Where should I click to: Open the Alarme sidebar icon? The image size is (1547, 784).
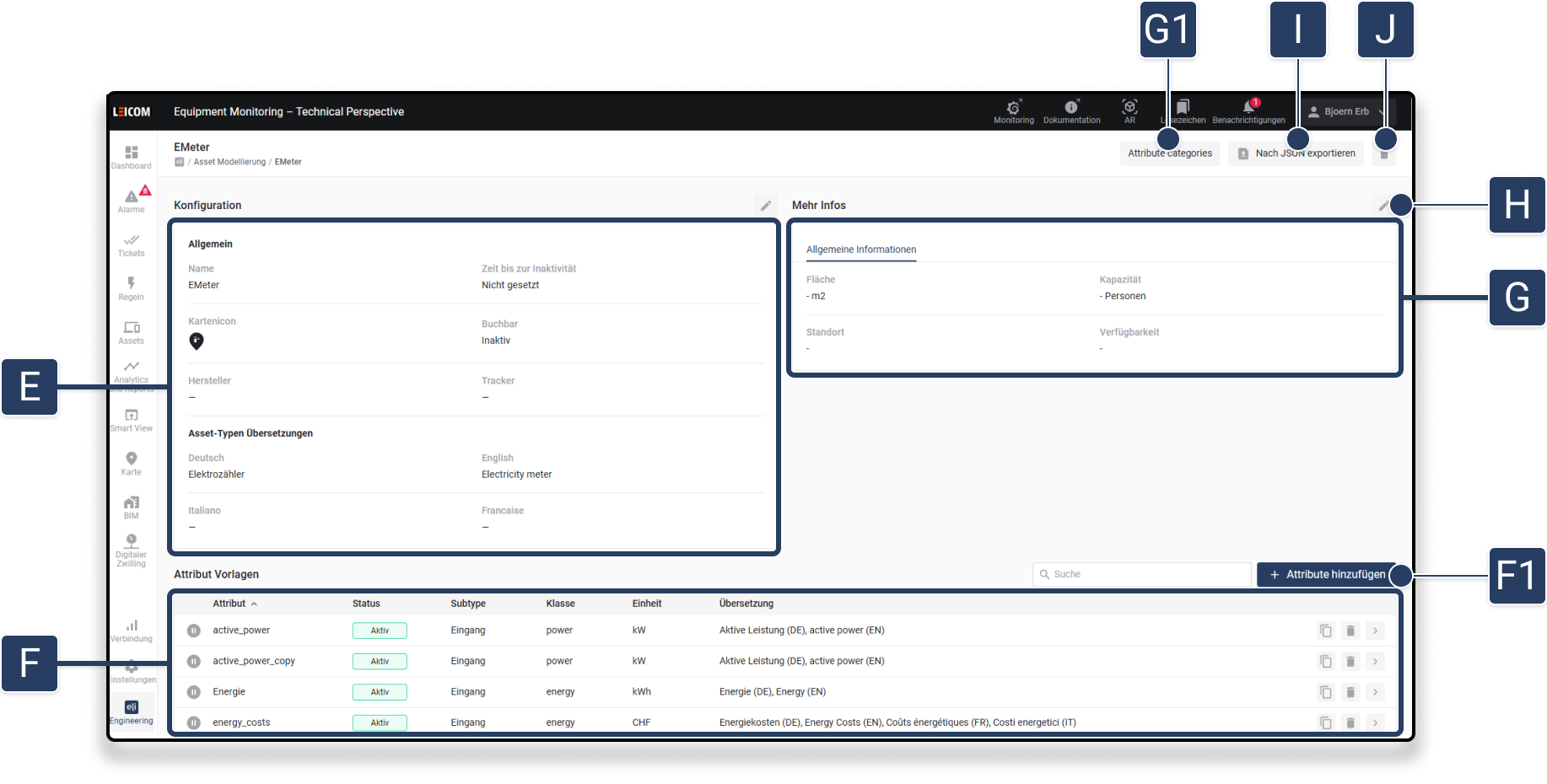pyautogui.click(x=132, y=199)
